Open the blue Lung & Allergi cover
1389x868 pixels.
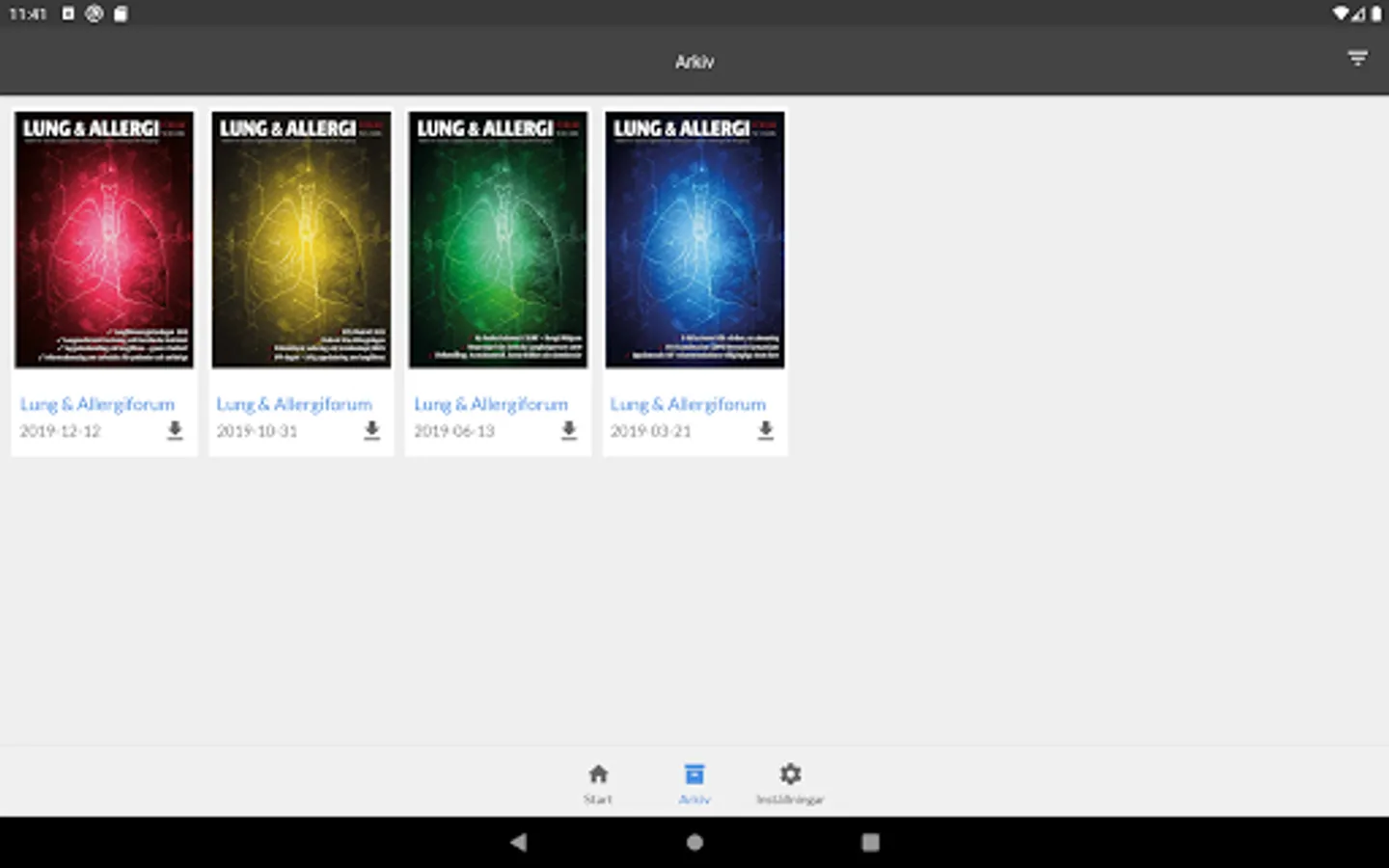(x=694, y=239)
